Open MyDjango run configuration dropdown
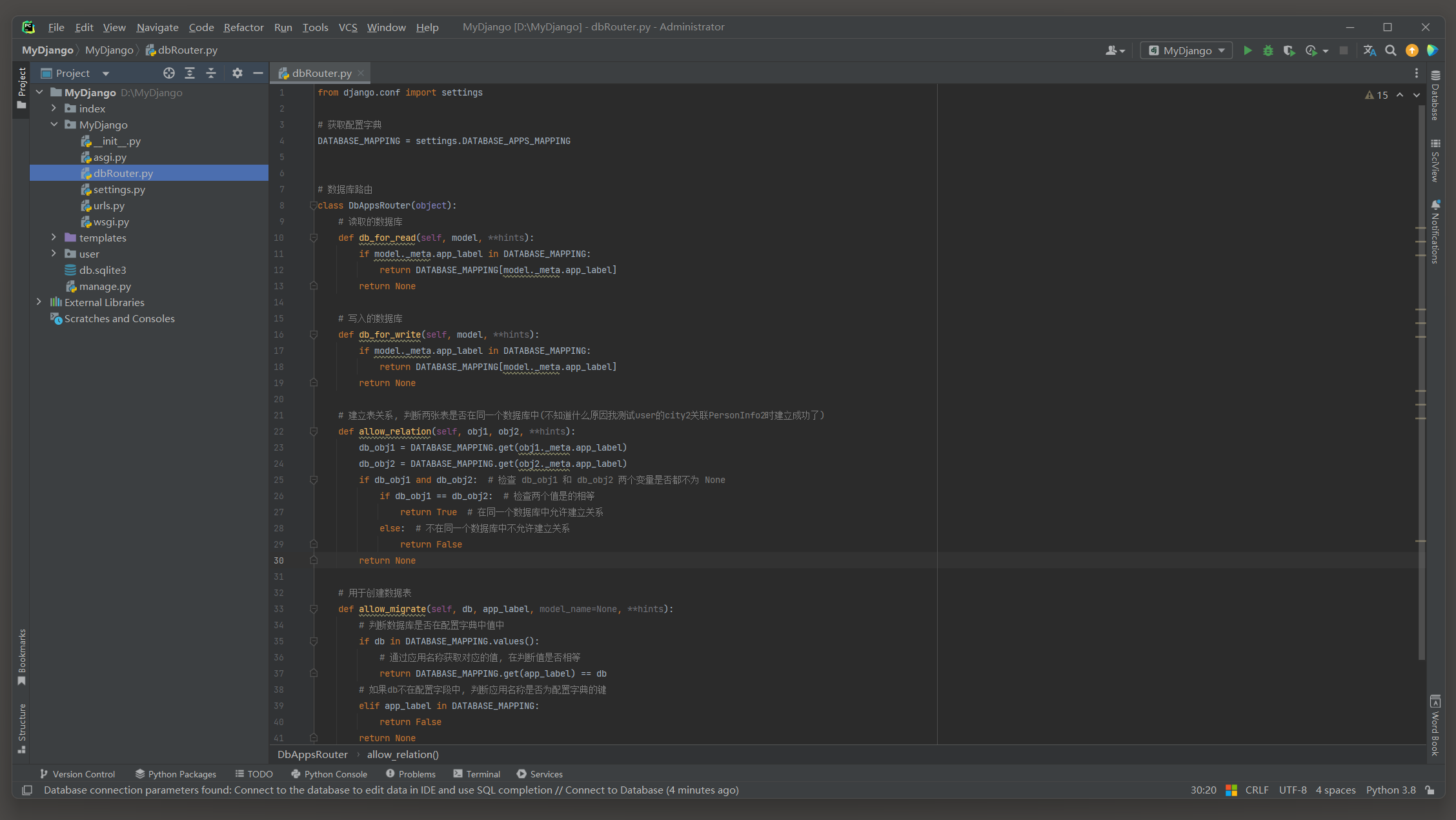This screenshot has width=1456, height=820. (x=1187, y=50)
